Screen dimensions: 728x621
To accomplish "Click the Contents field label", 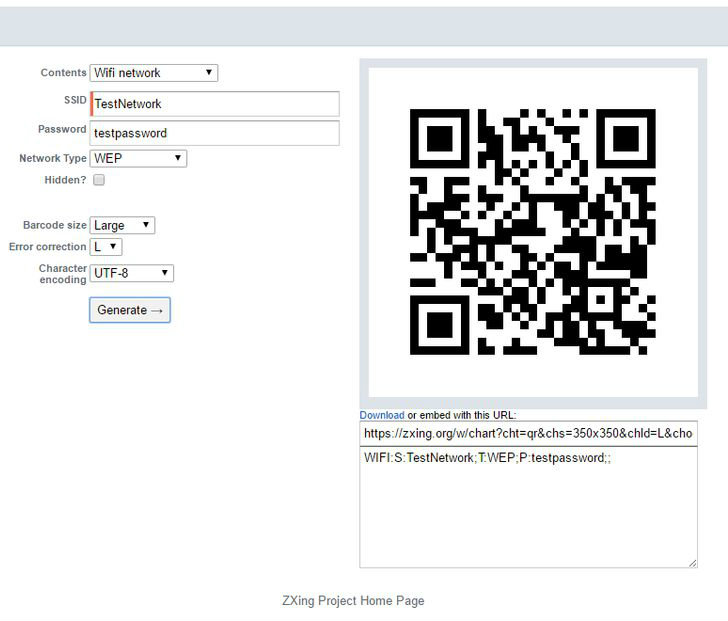I will coord(64,73).
